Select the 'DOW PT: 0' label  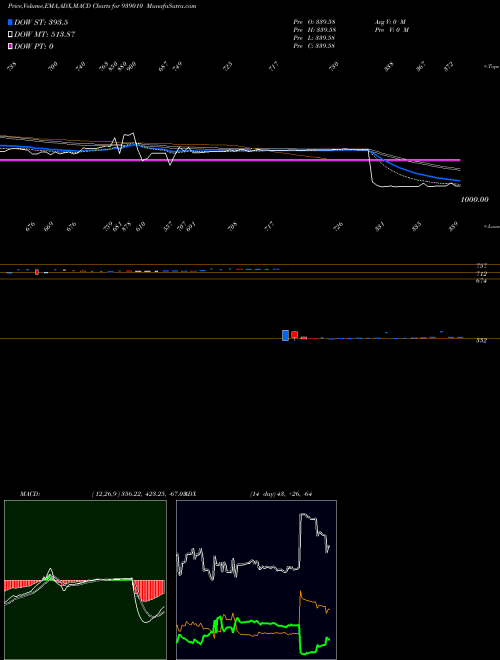pos(34,46)
